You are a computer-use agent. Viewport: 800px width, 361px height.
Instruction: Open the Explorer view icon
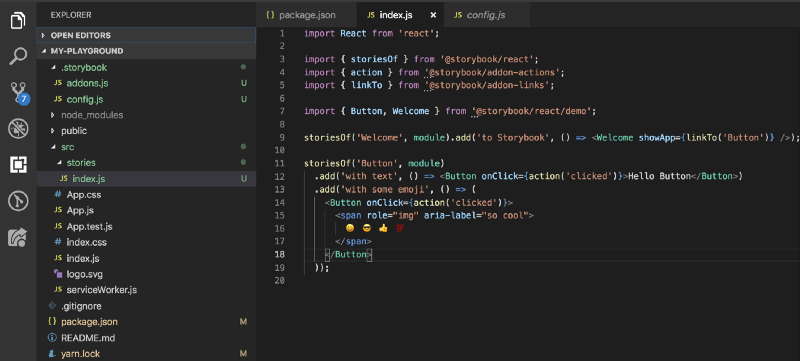point(18,21)
